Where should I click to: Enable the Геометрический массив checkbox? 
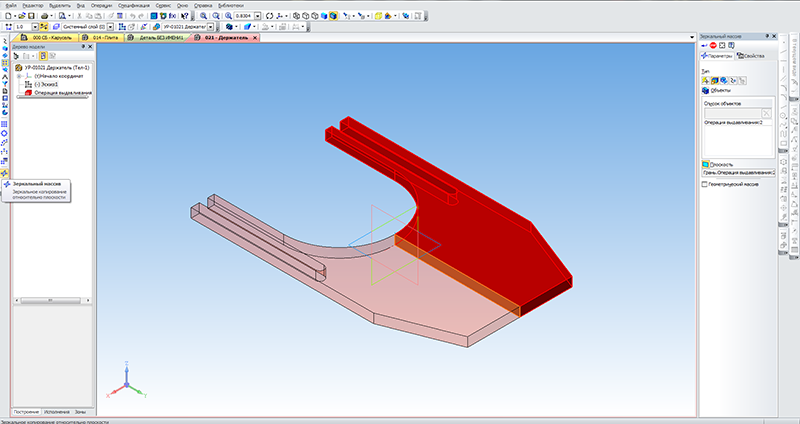[705, 184]
